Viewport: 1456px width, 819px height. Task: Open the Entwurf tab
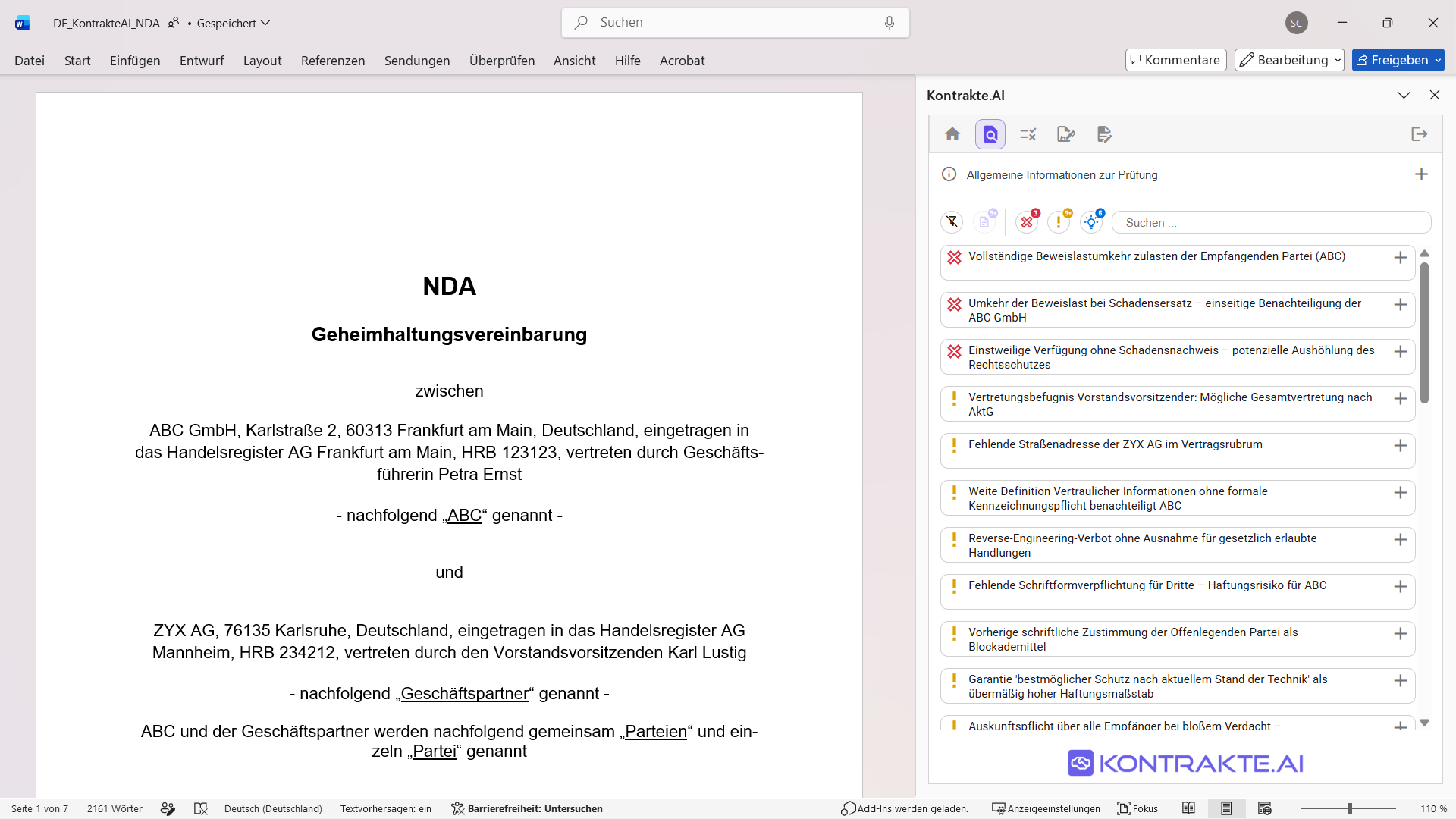[202, 61]
